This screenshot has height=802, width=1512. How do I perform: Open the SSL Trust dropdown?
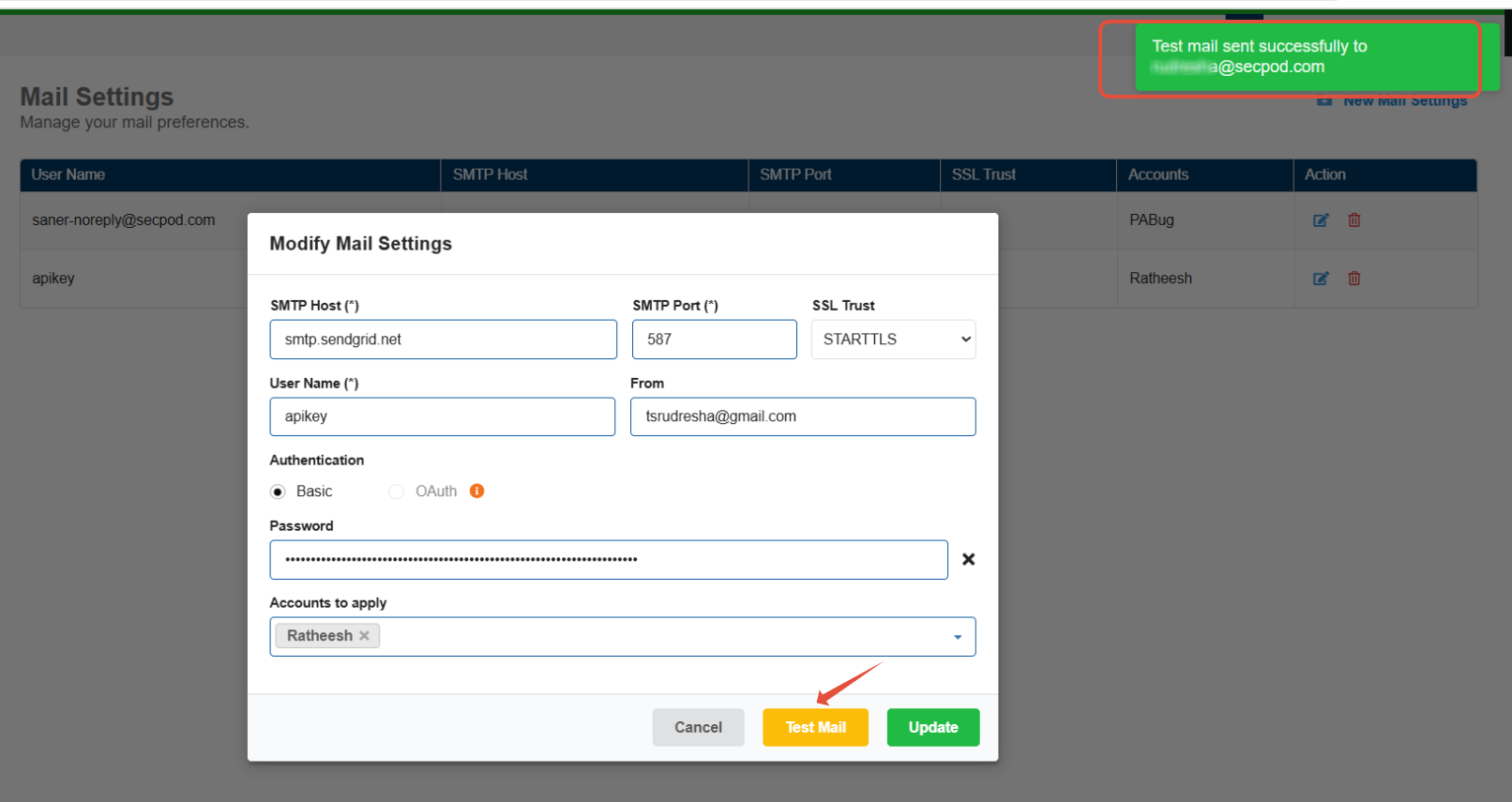tap(893, 340)
